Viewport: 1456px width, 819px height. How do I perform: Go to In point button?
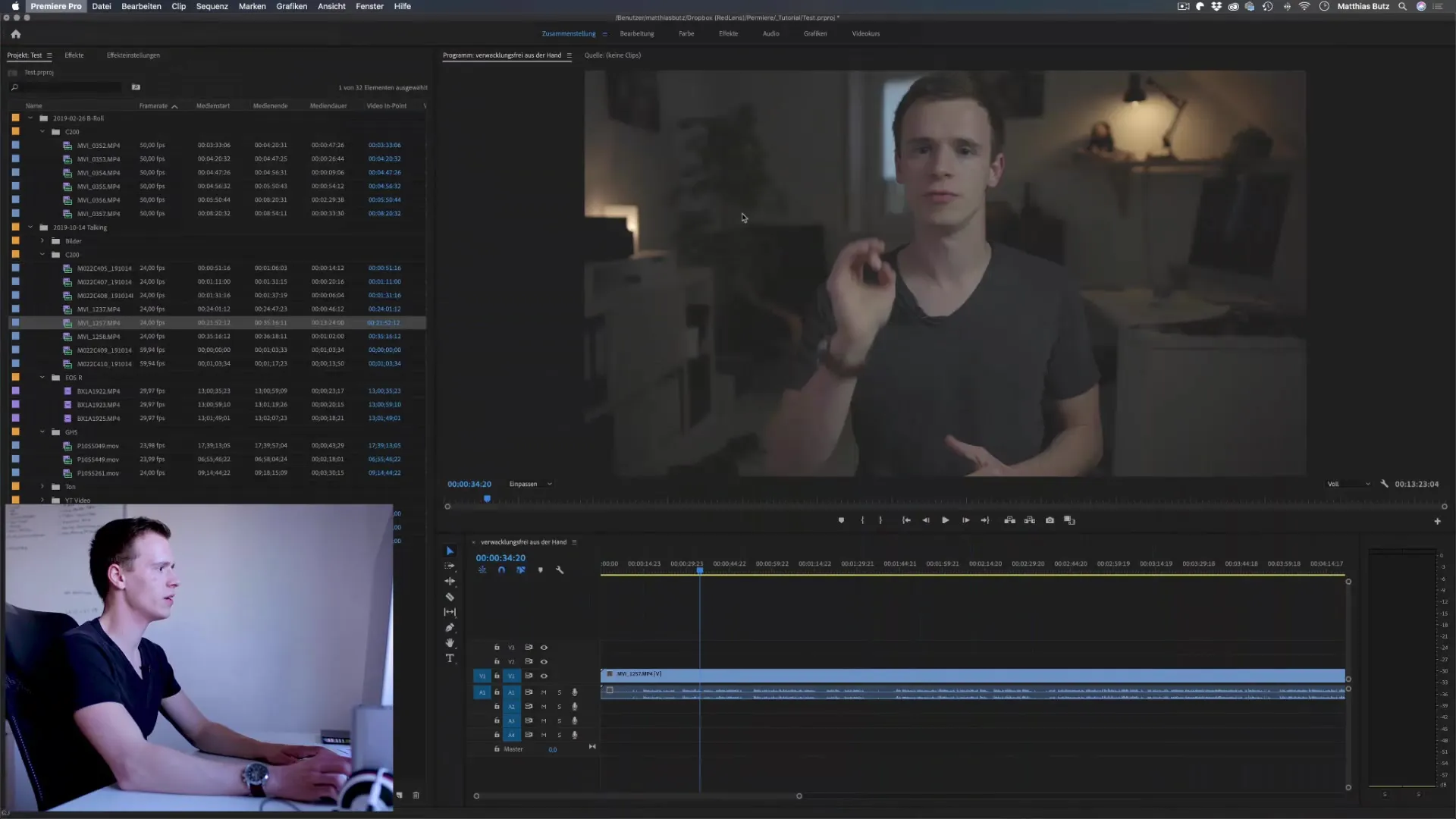click(906, 520)
